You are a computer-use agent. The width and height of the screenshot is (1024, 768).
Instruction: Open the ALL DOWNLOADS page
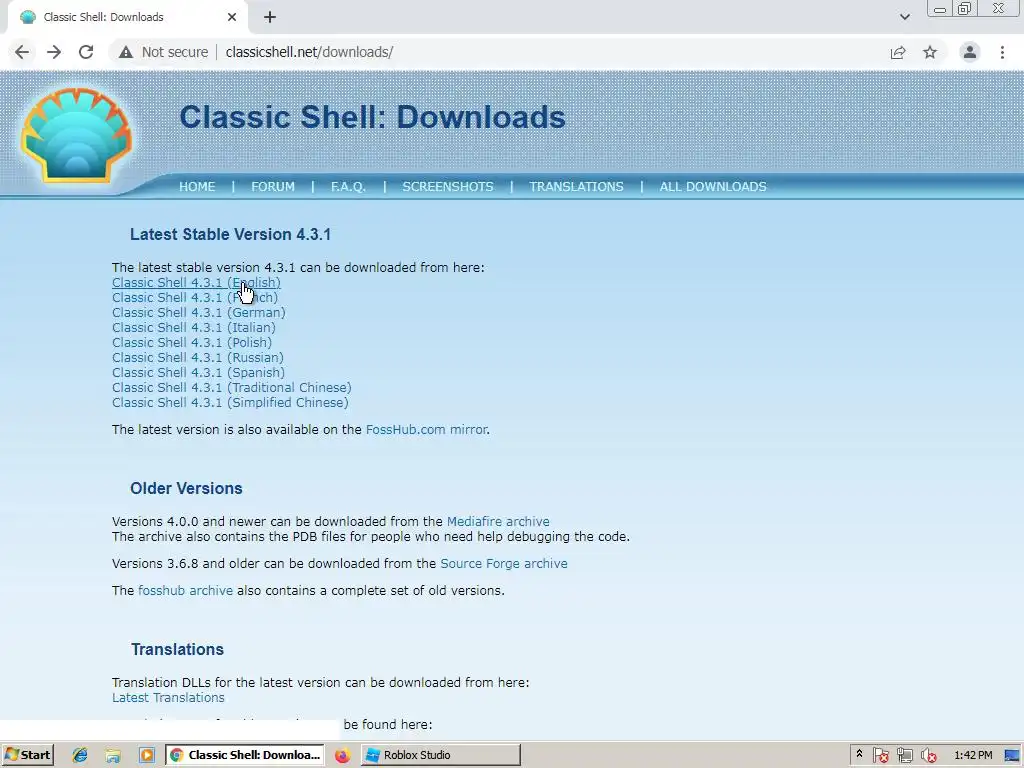[x=713, y=187]
